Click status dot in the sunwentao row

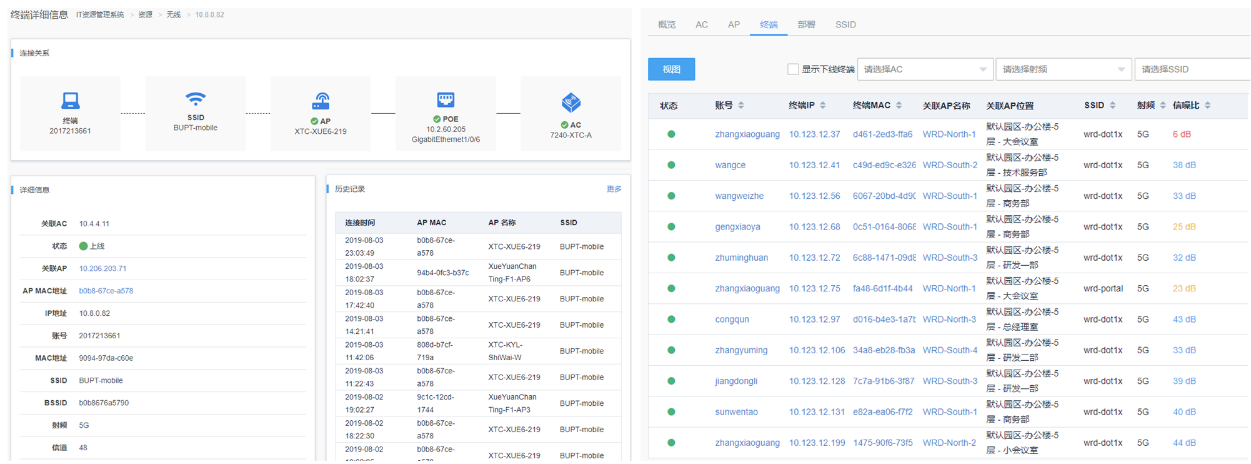click(671, 412)
